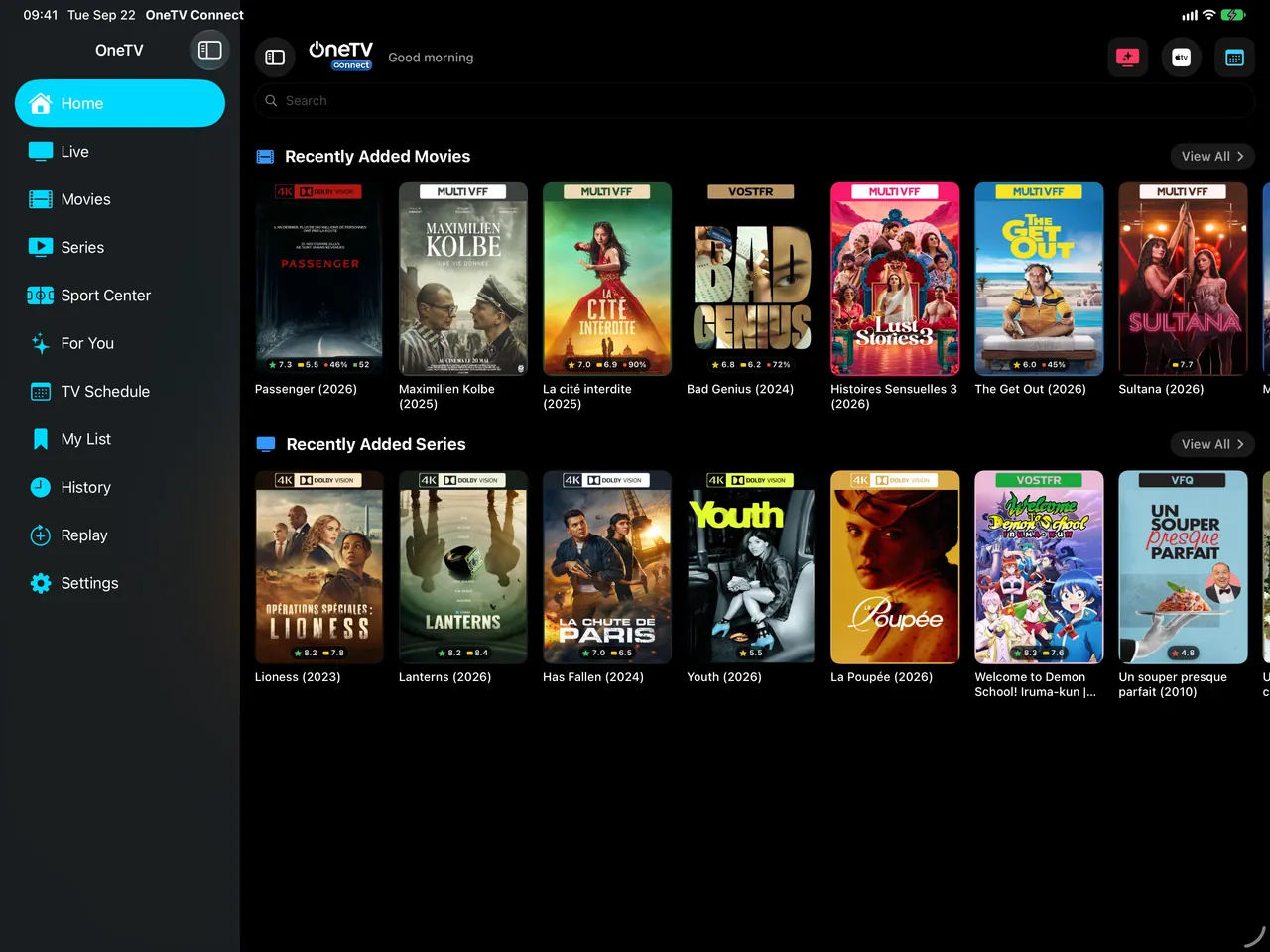Click the My List bookmark icon
This screenshot has width=1270, height=952.
(x=41, y=439)
